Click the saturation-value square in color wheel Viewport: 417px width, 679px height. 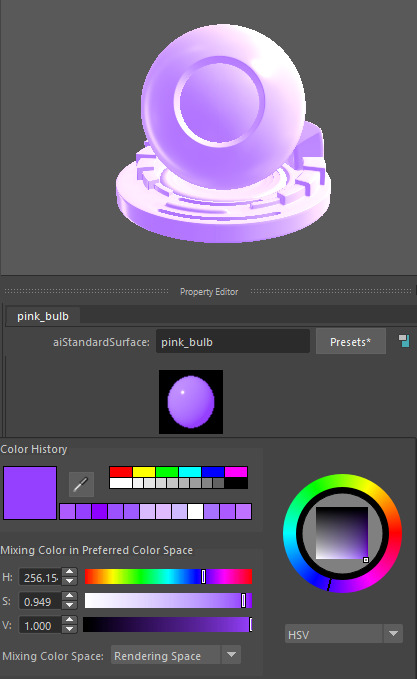click(342, 533)
